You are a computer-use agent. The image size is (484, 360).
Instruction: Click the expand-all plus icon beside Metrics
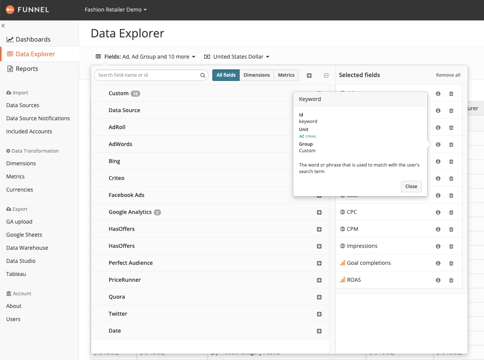pyautogui.click(x=309, y=76)
